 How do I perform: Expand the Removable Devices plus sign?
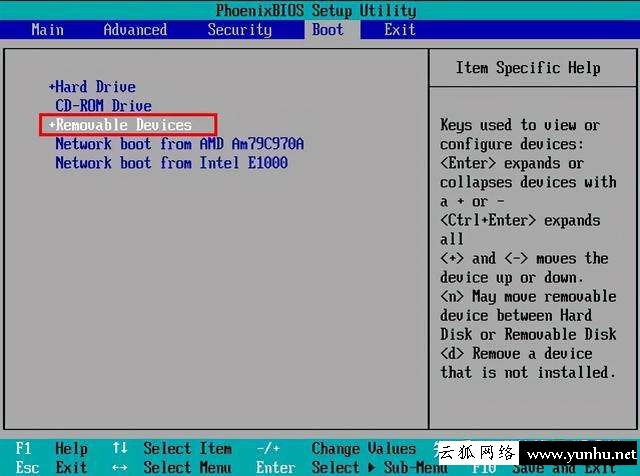pyautogui.click(x=52, y=125)
